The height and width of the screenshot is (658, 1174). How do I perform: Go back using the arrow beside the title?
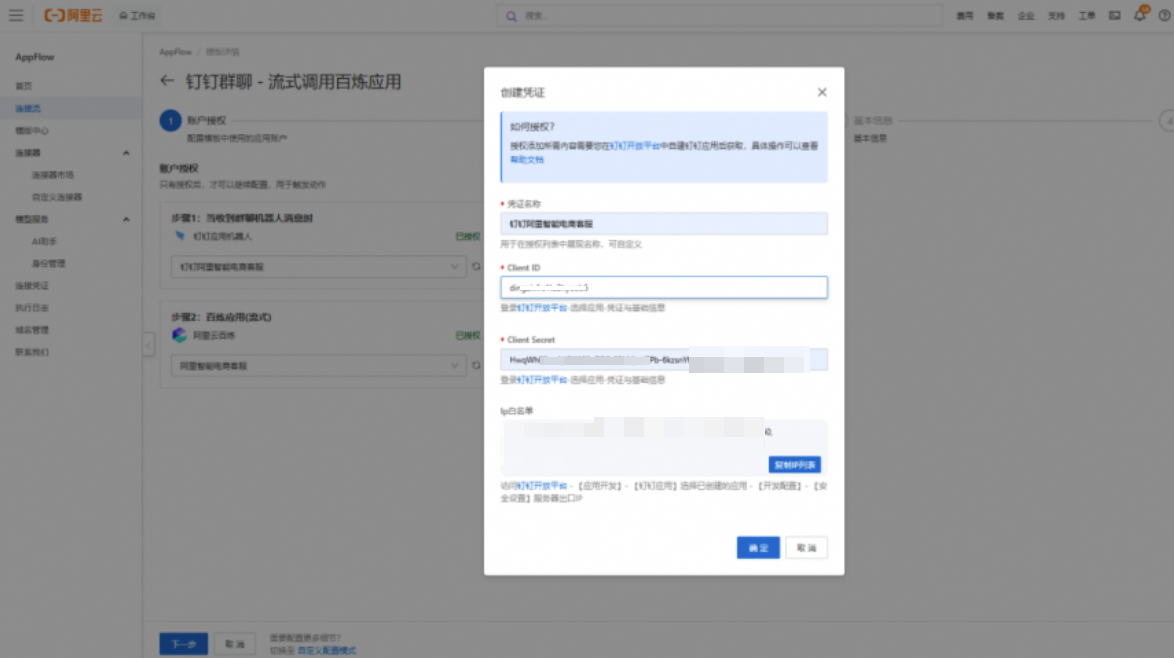(167, 81)
